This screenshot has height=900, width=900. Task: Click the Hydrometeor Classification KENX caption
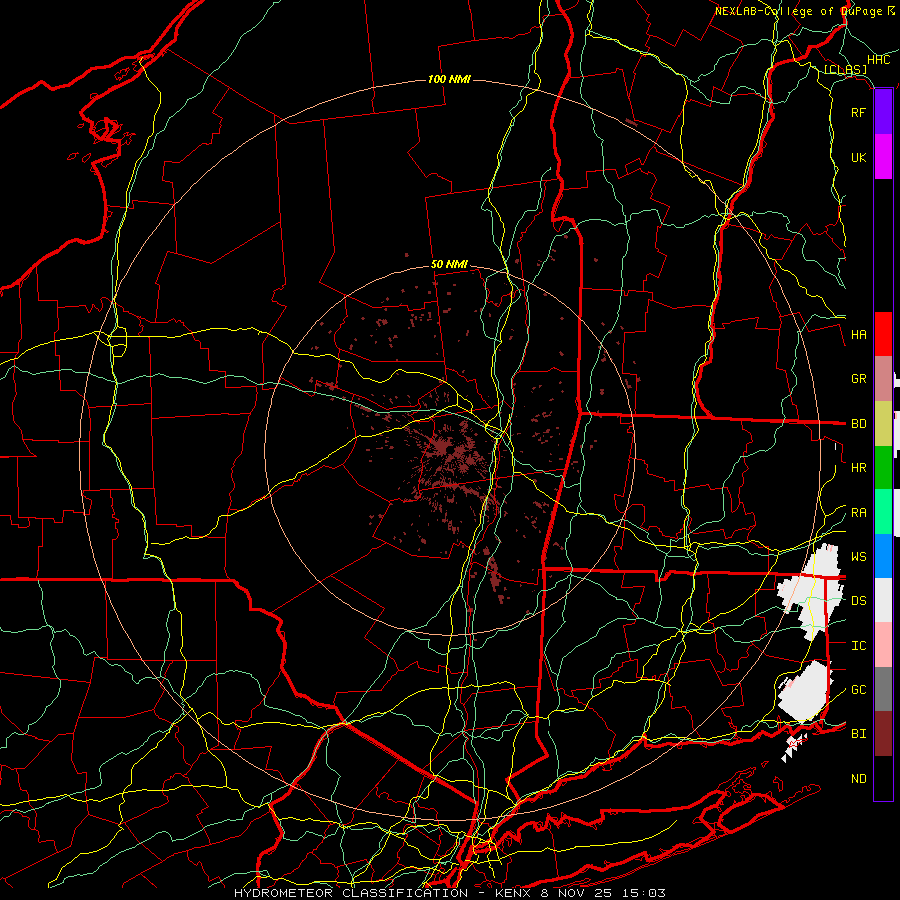coord(450,893)
